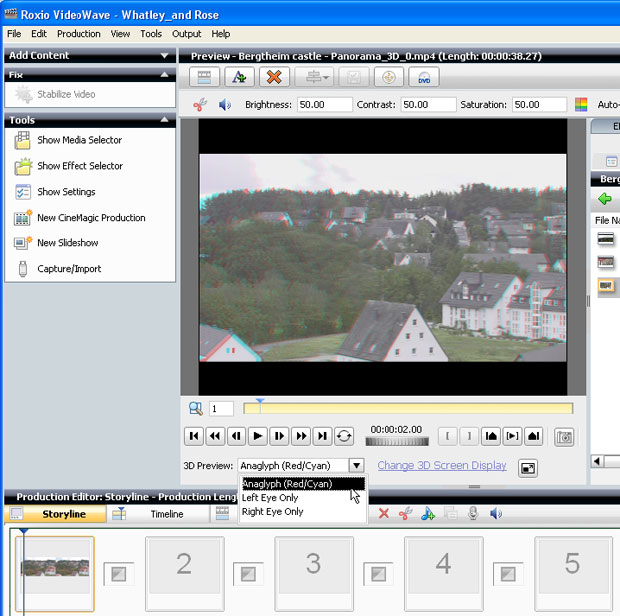Switch to the Timeline tab

click(x=166, y=514)
